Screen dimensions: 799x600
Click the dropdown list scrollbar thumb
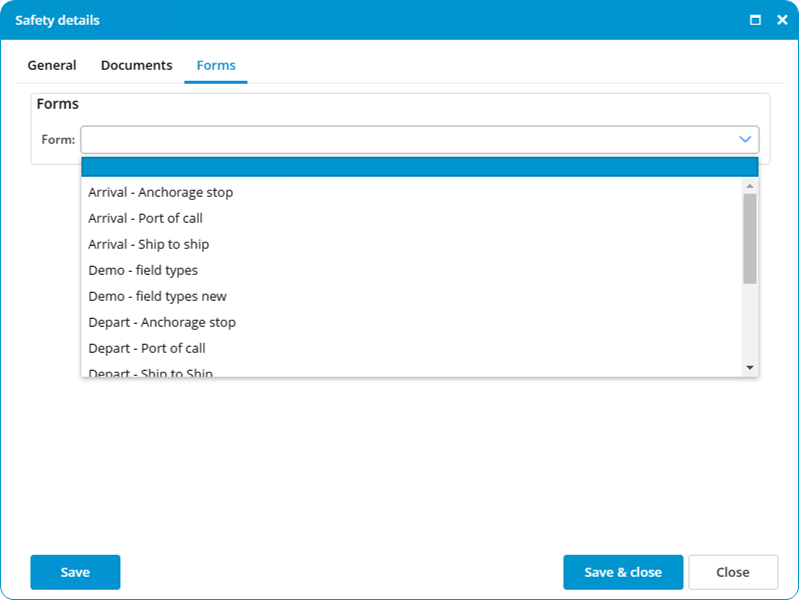tap(750, 239)
